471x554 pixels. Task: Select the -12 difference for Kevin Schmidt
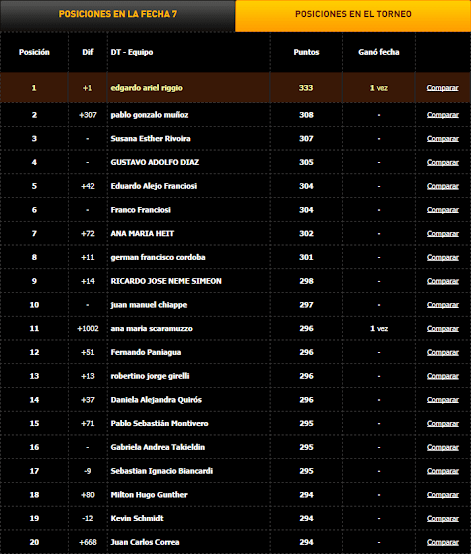click(88, 518)
